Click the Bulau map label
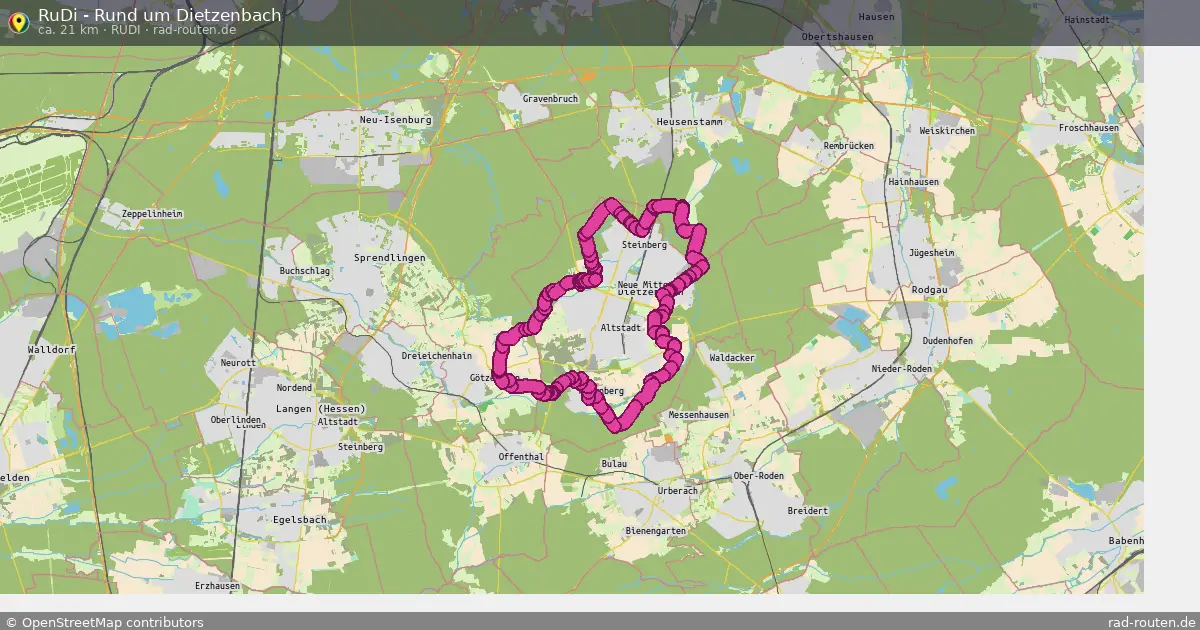Screen dimensions: 1200x630 click(613, 464)
